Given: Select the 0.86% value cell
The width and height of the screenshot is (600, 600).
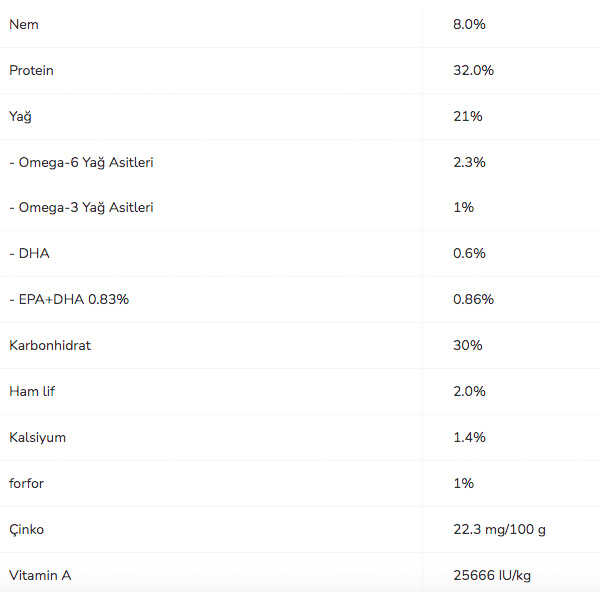Looking at the screenshot, I should pos(473,300).
